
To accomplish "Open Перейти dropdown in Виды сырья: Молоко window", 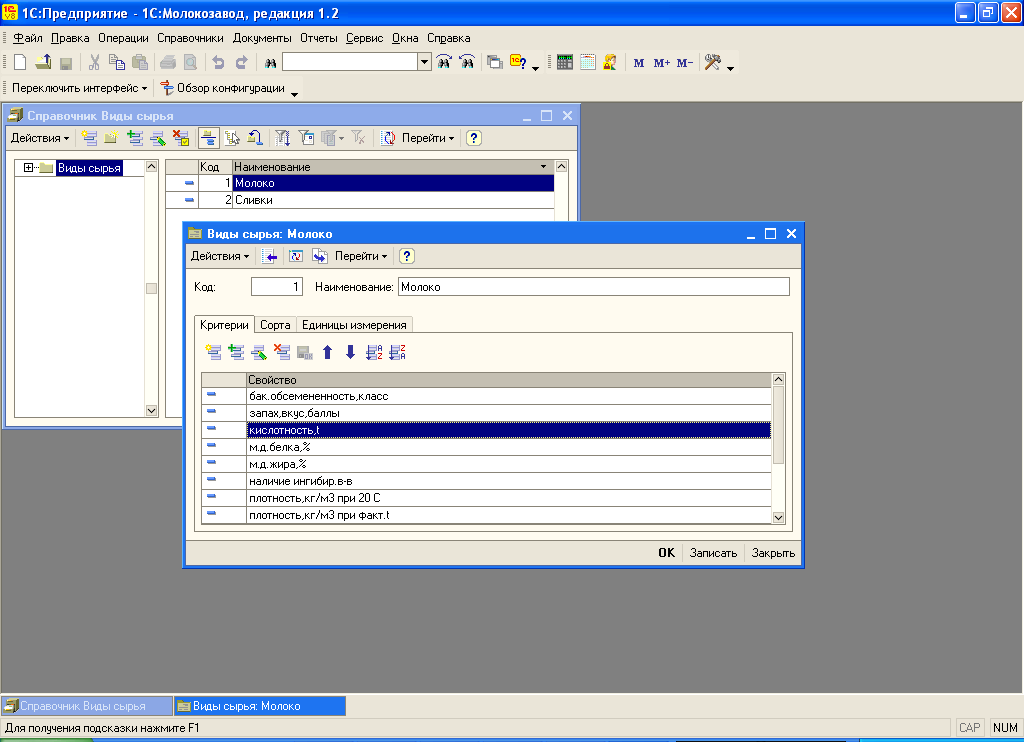I will [361, 256].
